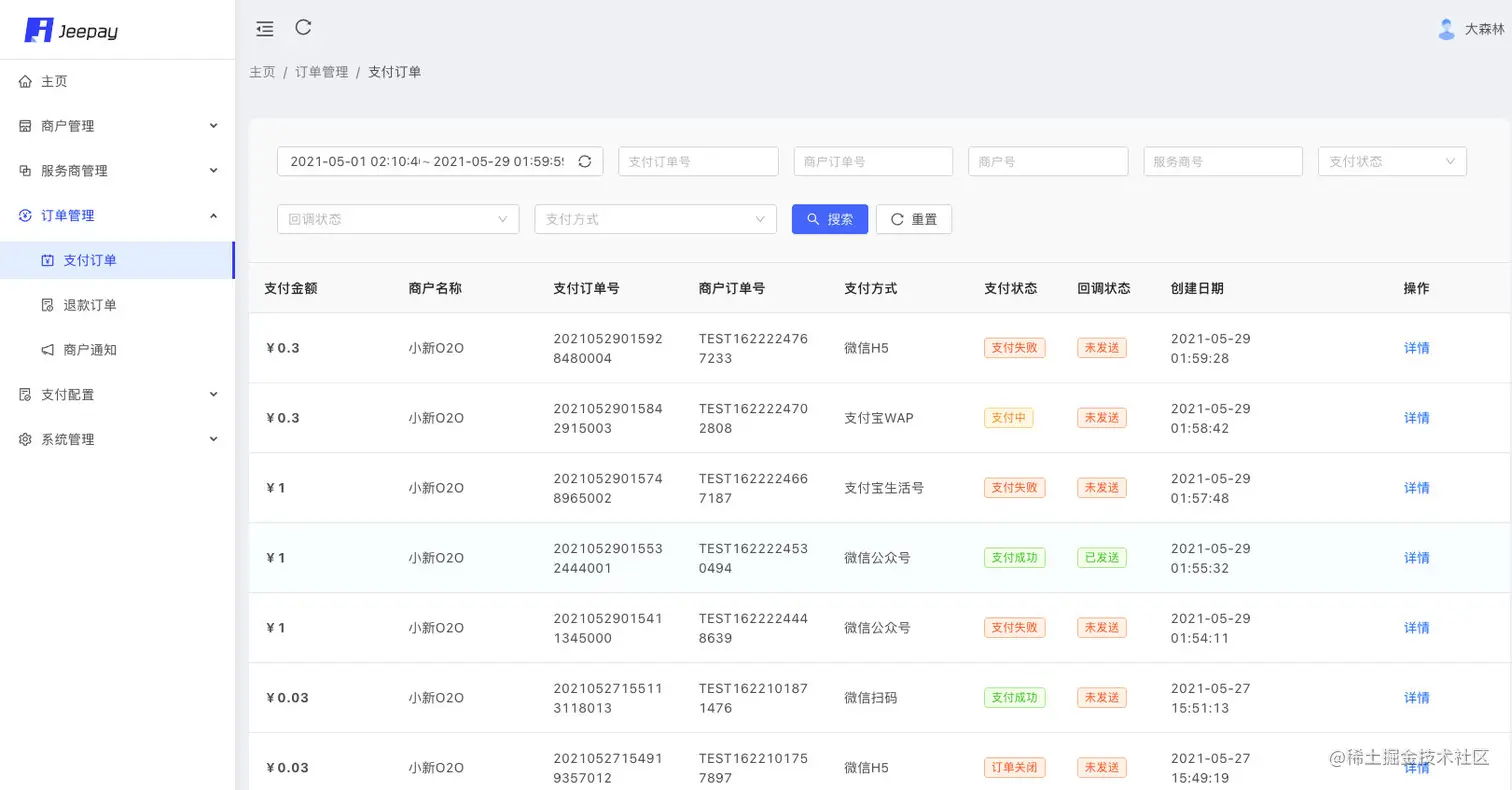Click the 订单管理 breadcrumb
Image resolution: width=1512 pixels, height=790 pixels.
pos(322,72)
